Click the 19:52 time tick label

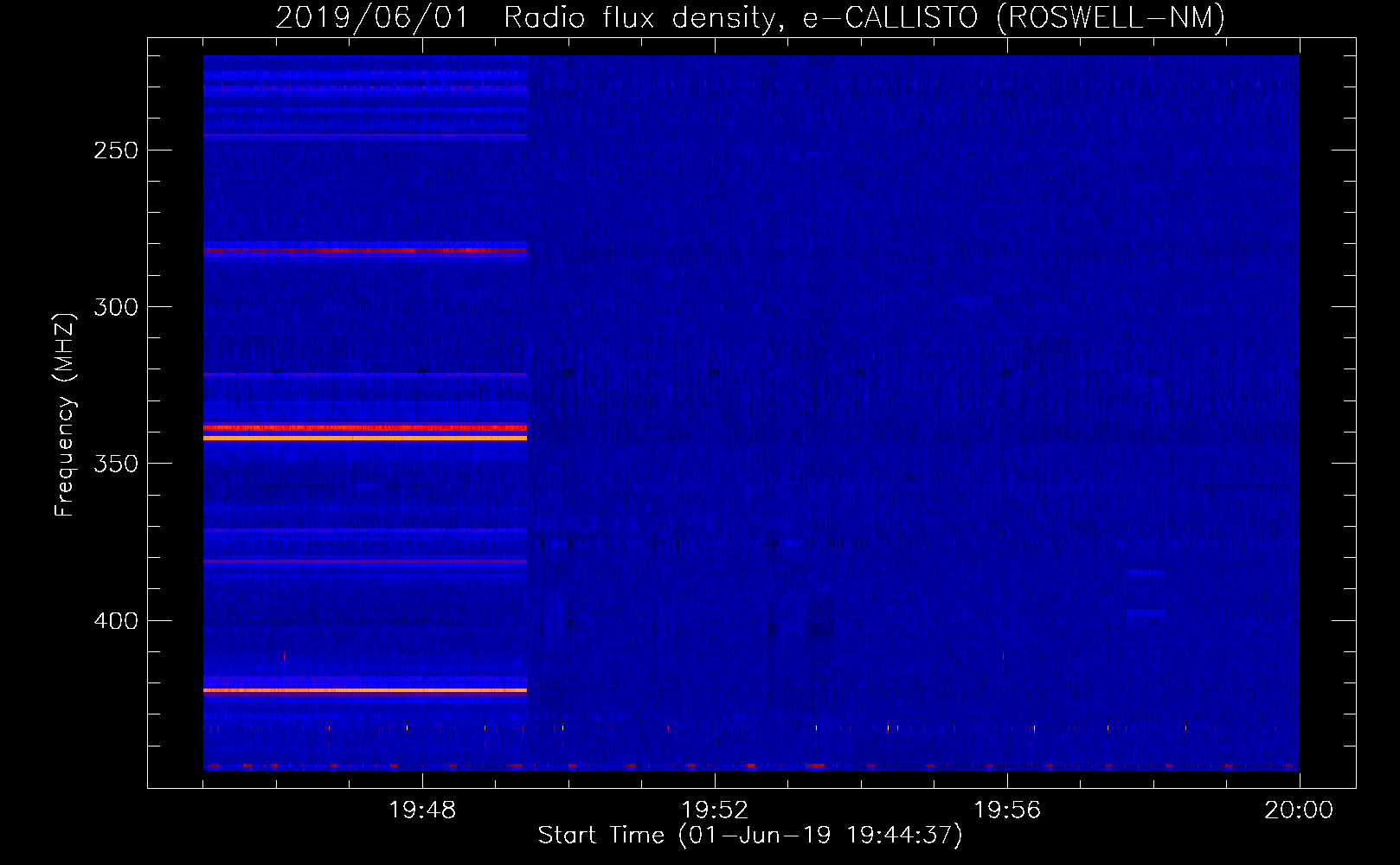[x=715, y=811]
